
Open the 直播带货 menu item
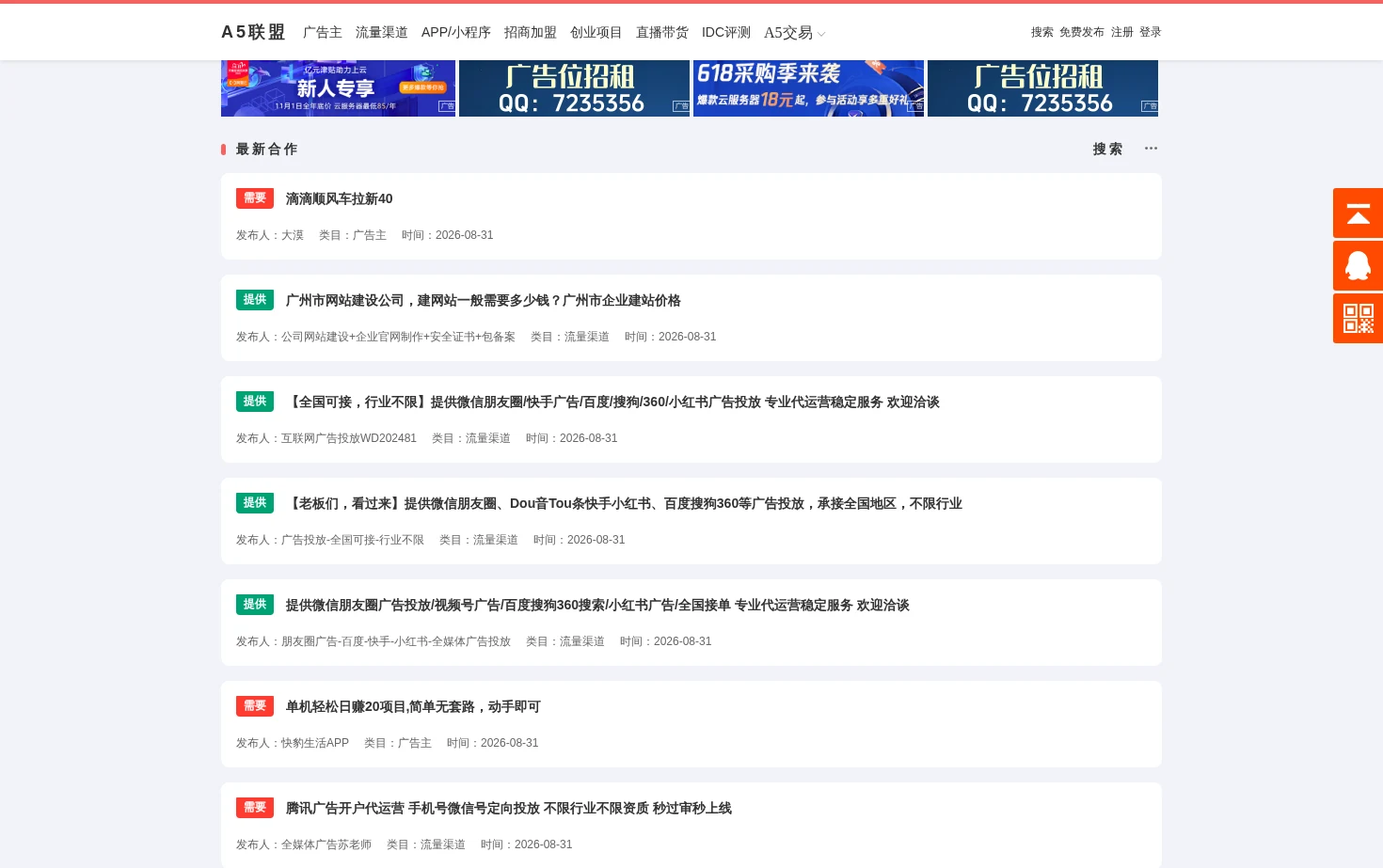(x=662, y=32)
